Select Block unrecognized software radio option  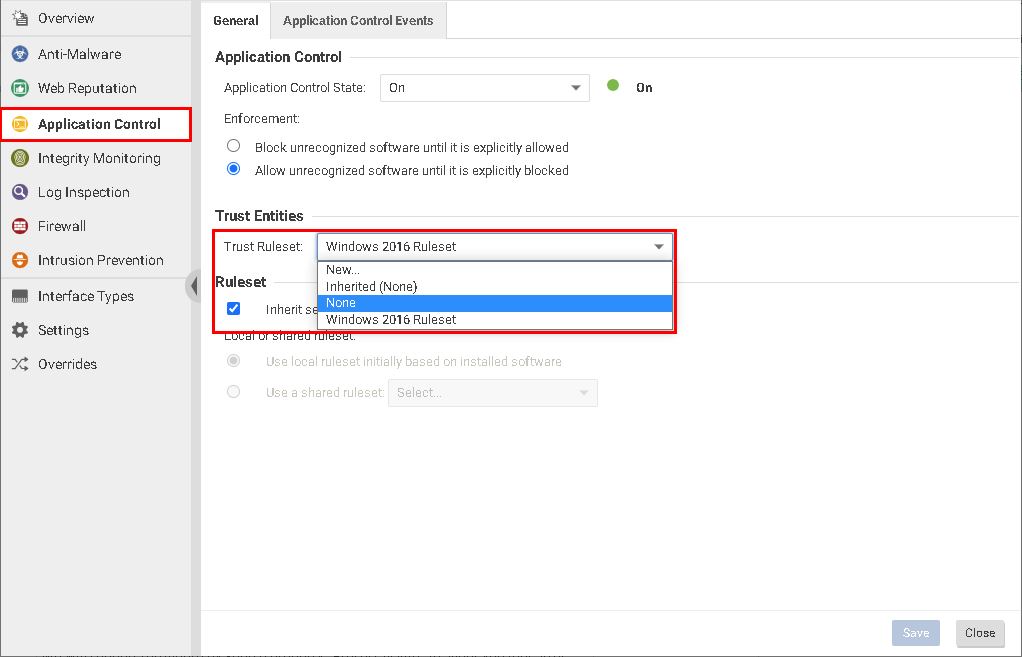234,147
